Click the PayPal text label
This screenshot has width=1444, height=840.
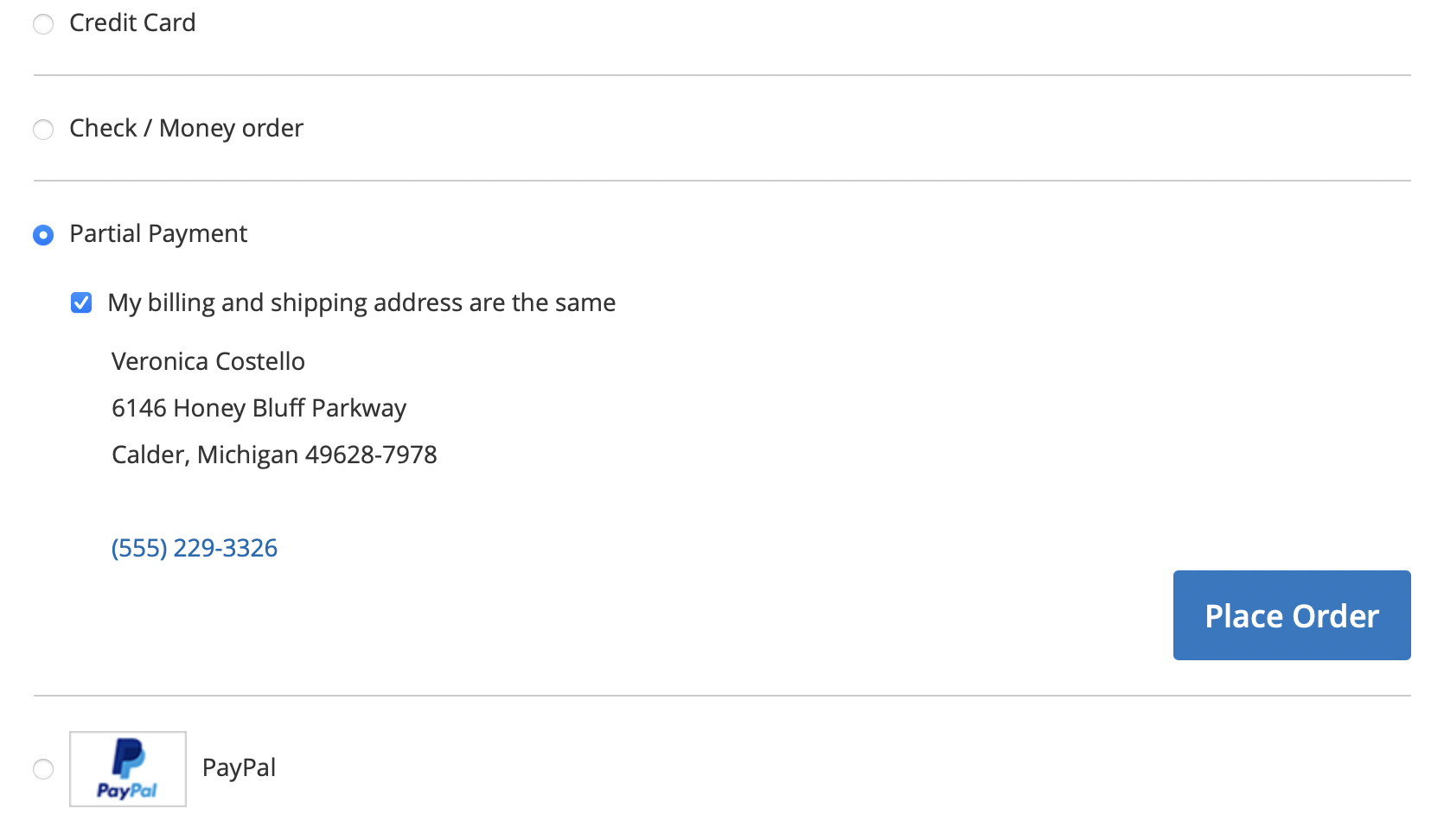pos(239,767)
